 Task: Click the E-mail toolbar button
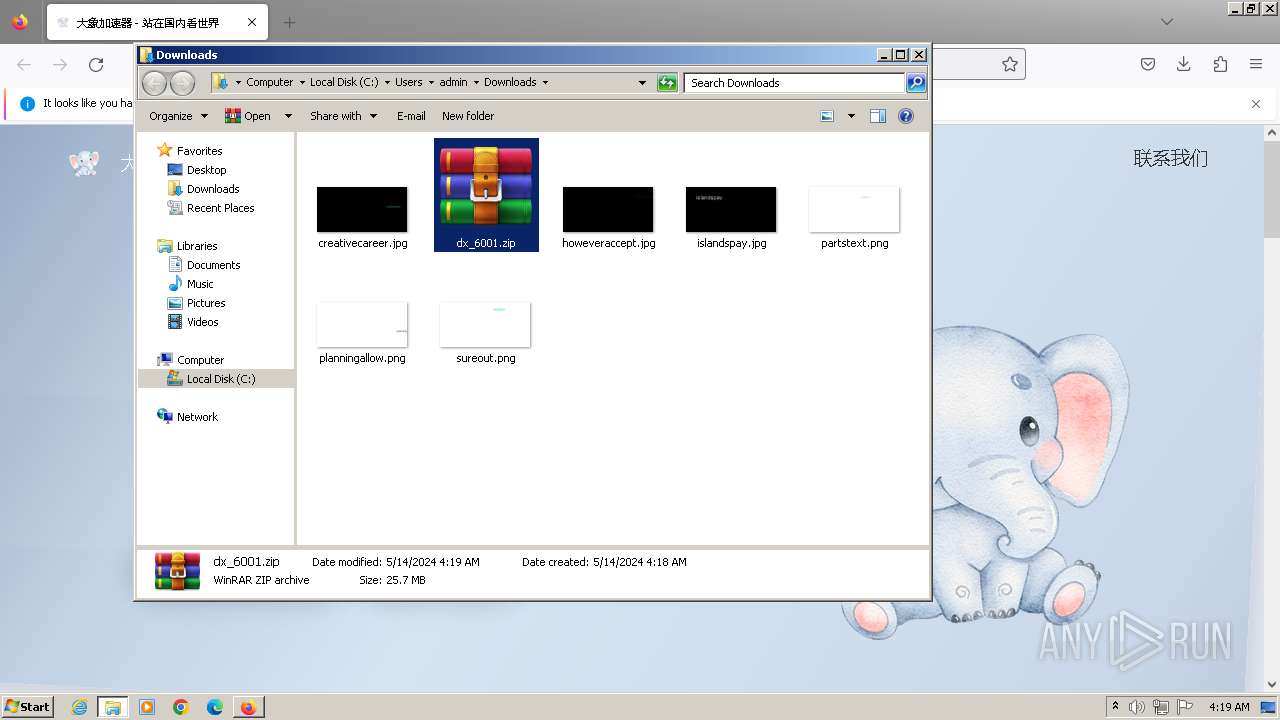[411, 116]
